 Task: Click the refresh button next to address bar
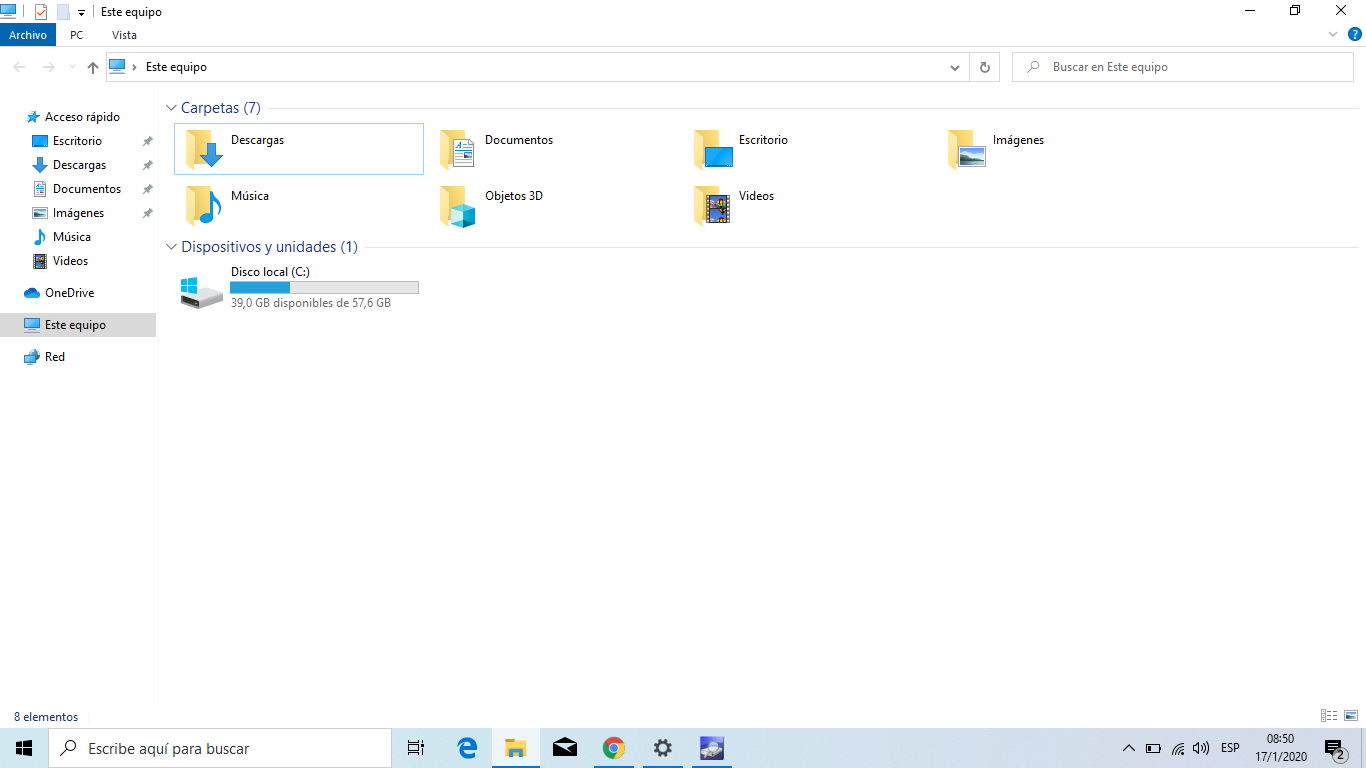(x=984, y=67)
